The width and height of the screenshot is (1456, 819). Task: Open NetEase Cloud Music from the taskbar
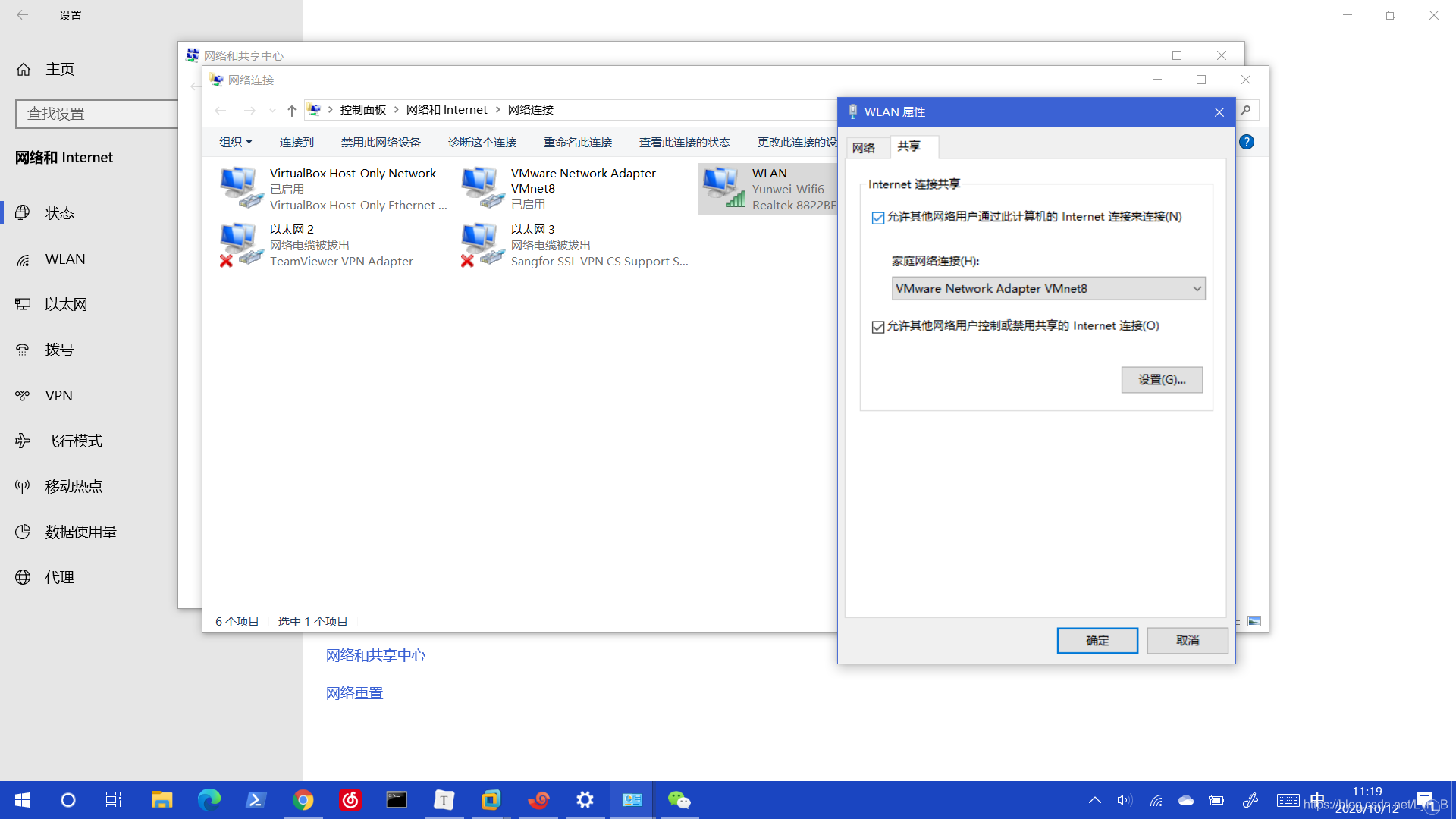[350, 800]
